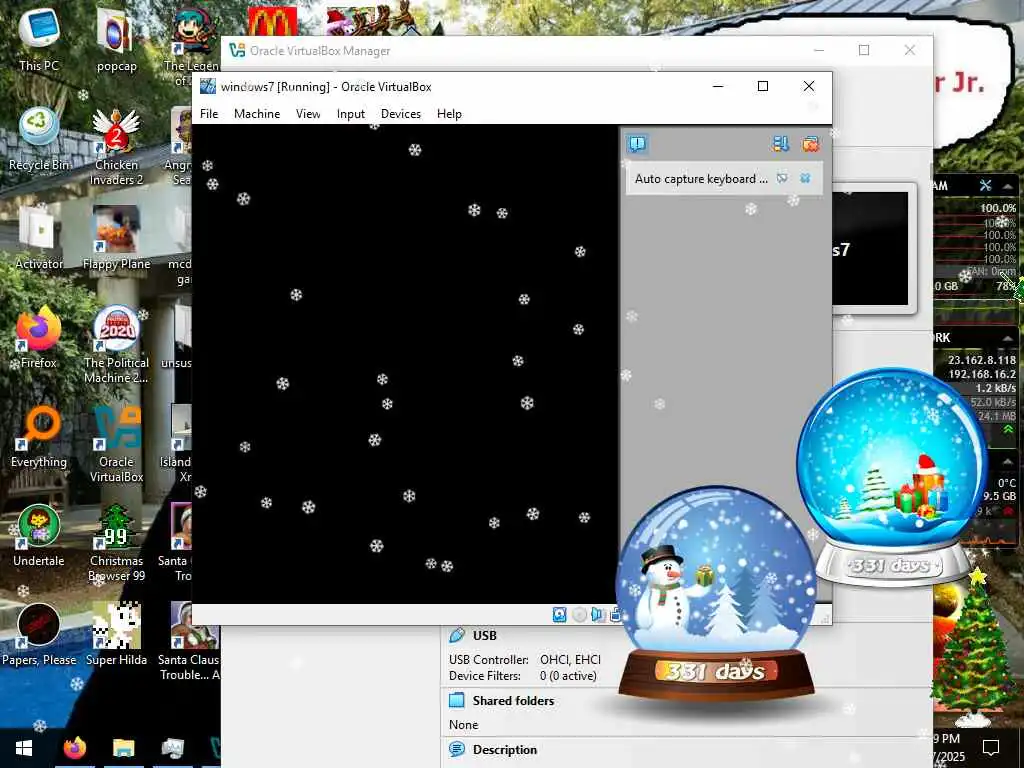This screenshot has width=1024, height=768.
Task: Open the Input menu
Action: [x=351, y=114]
